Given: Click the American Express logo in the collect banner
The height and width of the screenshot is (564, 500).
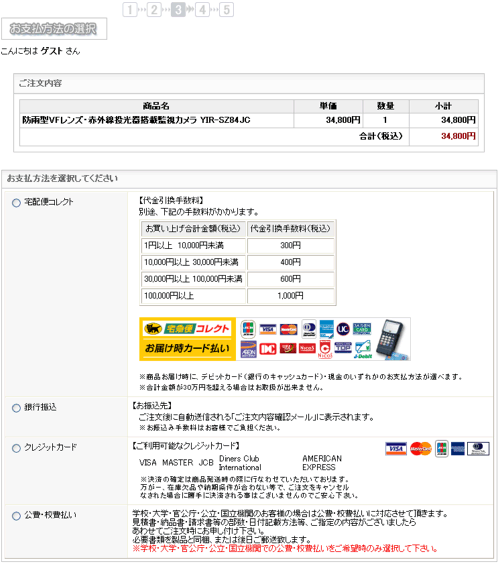Looking at the screenshot, I should pos(327,328).
